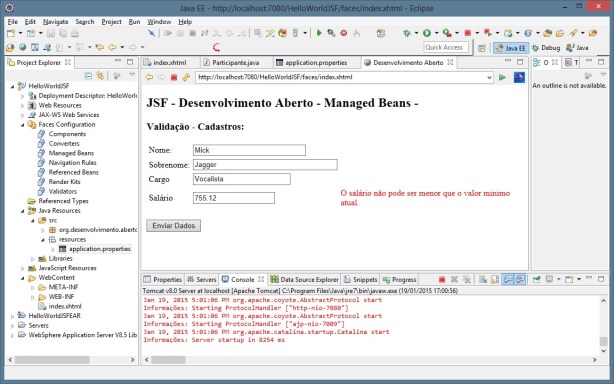Image resolution: width=614 pixels, height=384 pixels.
Task: Click Pin Console icon
Action: coord(536,279)
